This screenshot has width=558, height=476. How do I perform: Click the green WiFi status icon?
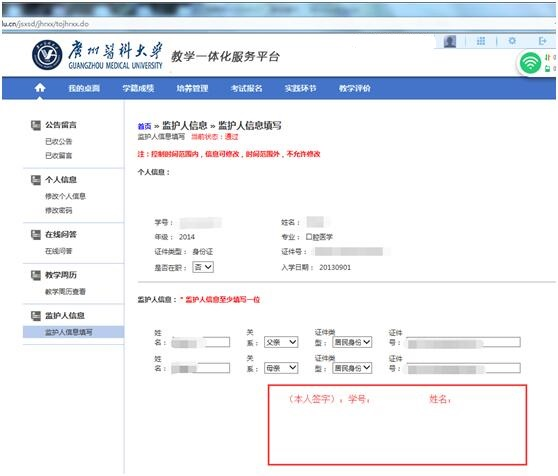tap(530, 63)
